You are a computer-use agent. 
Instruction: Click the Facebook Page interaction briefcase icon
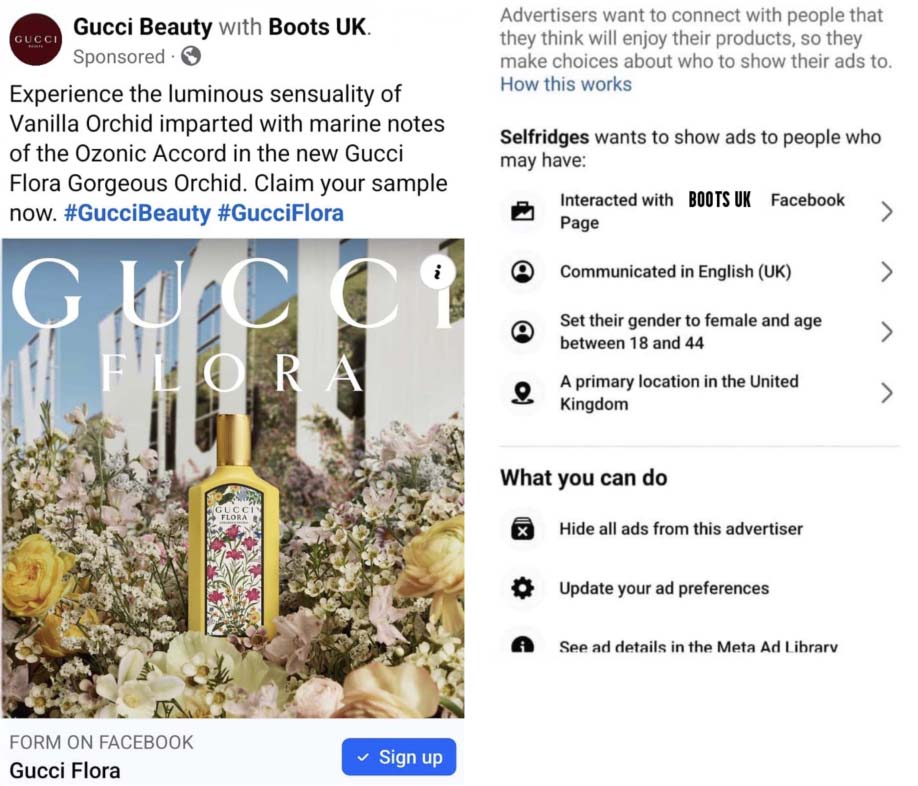pyautogui.click(x=522, y=211)
